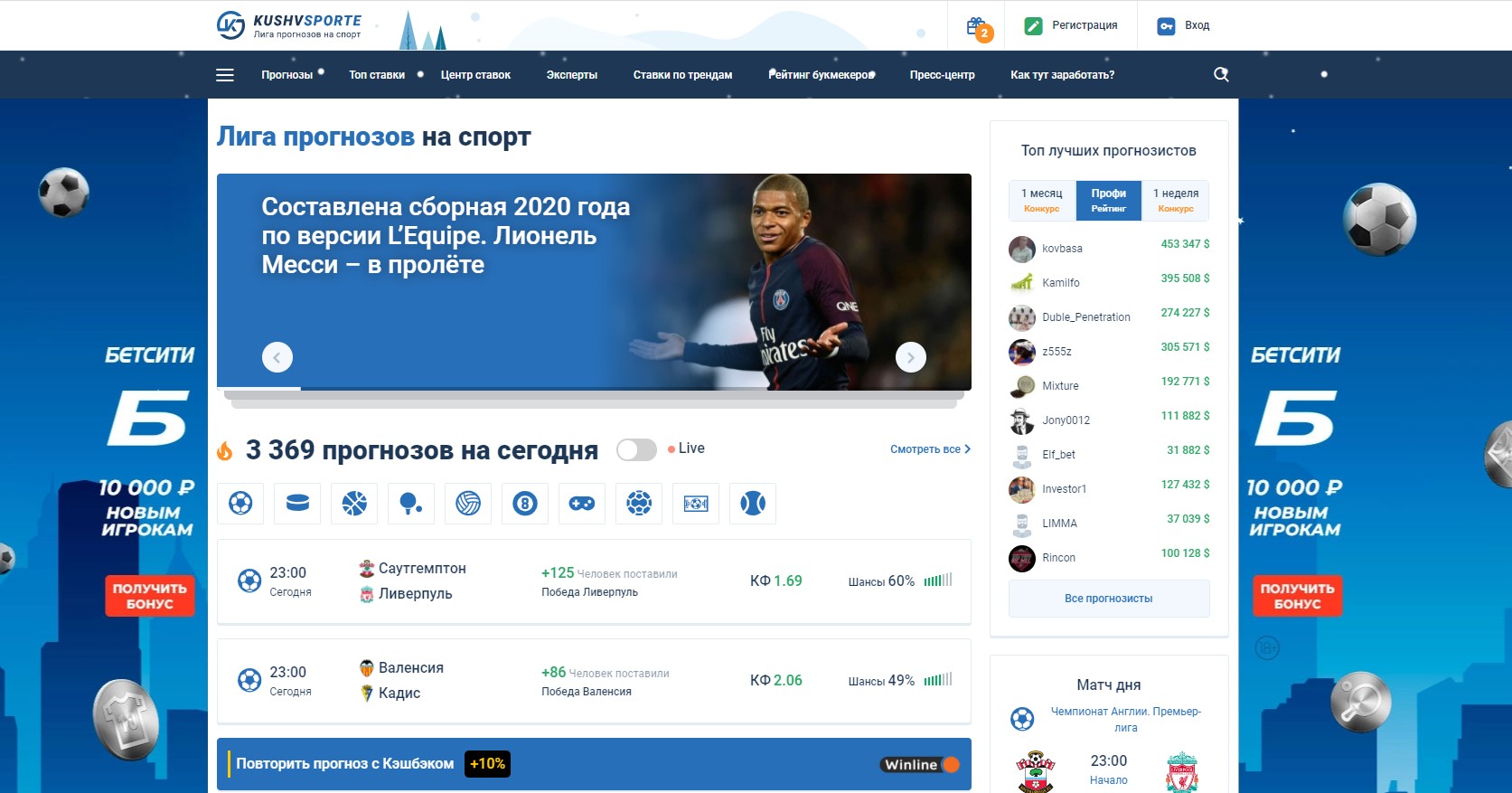Click Победа Валенсия pick text

[x=587, y=692]
